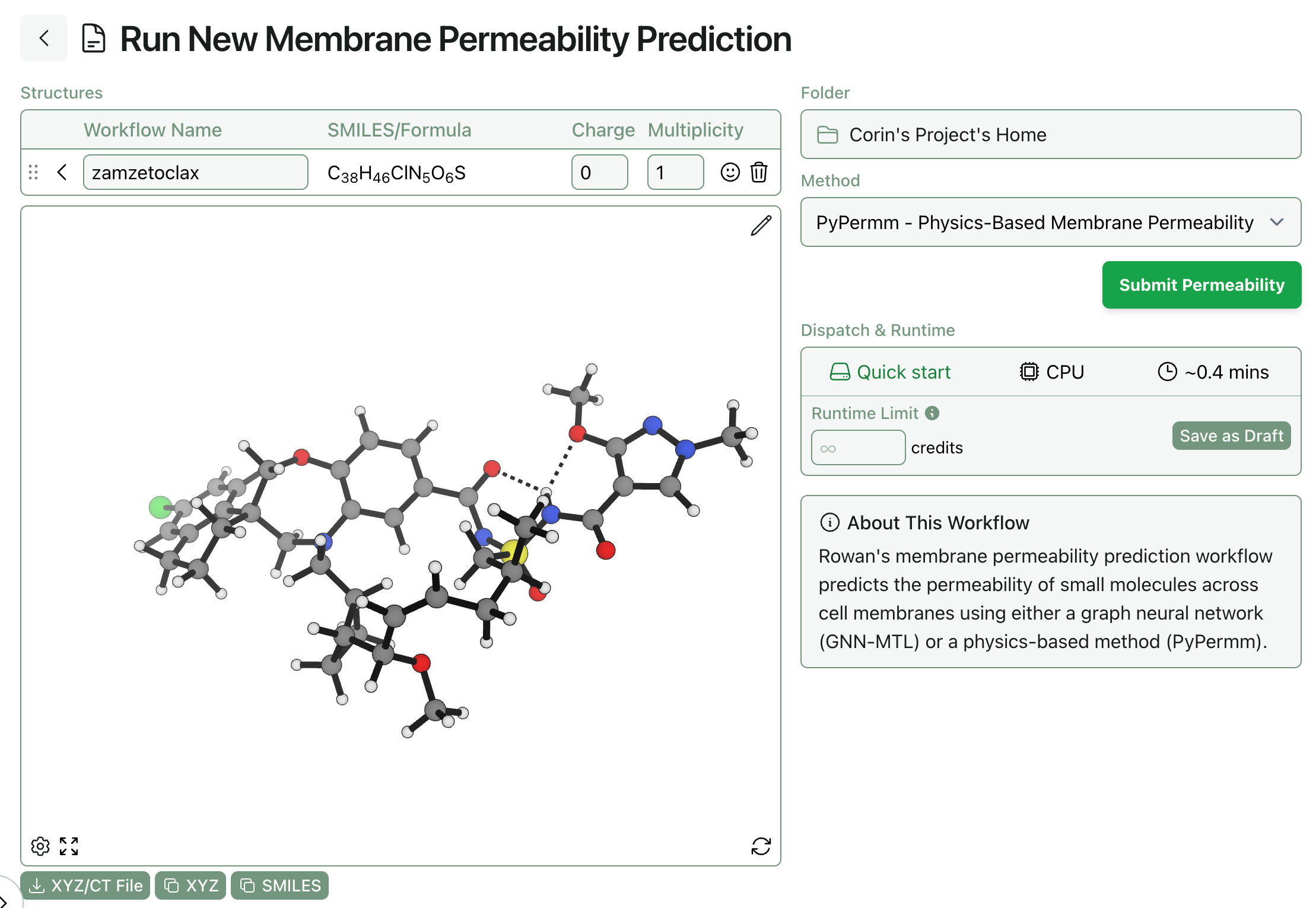The height and width of the screenshot is (908, 1316).
Task: Click the workflow name field zamzetoclax
Action: coord(195,173)
